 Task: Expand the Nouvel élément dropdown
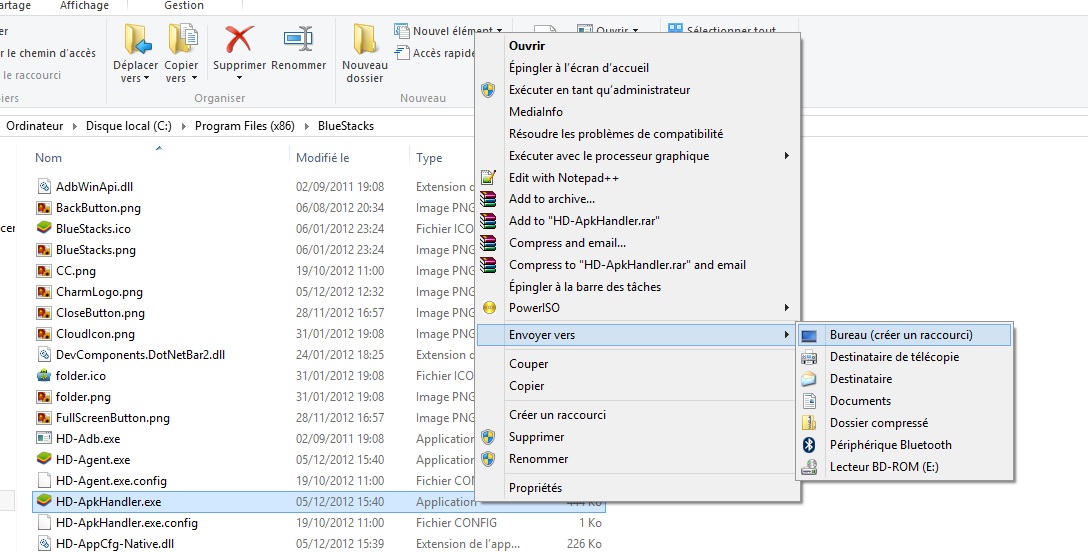(500, 31)
